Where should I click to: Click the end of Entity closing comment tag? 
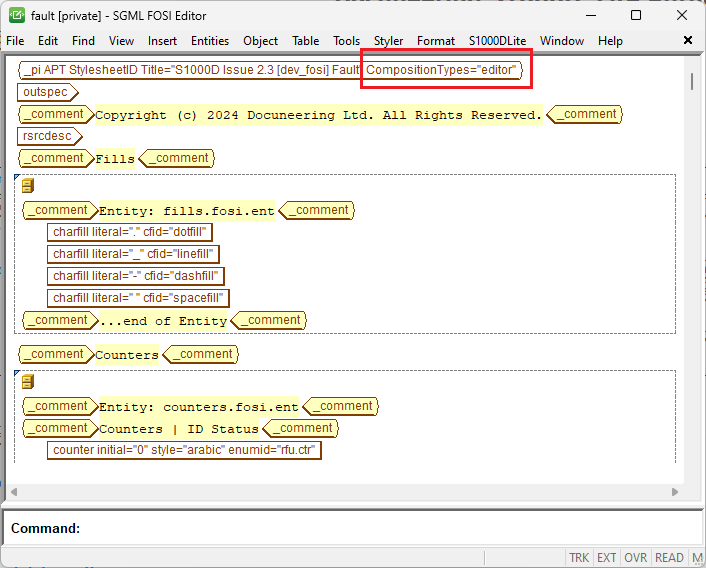pyautogui.click(x=268, y=320)
